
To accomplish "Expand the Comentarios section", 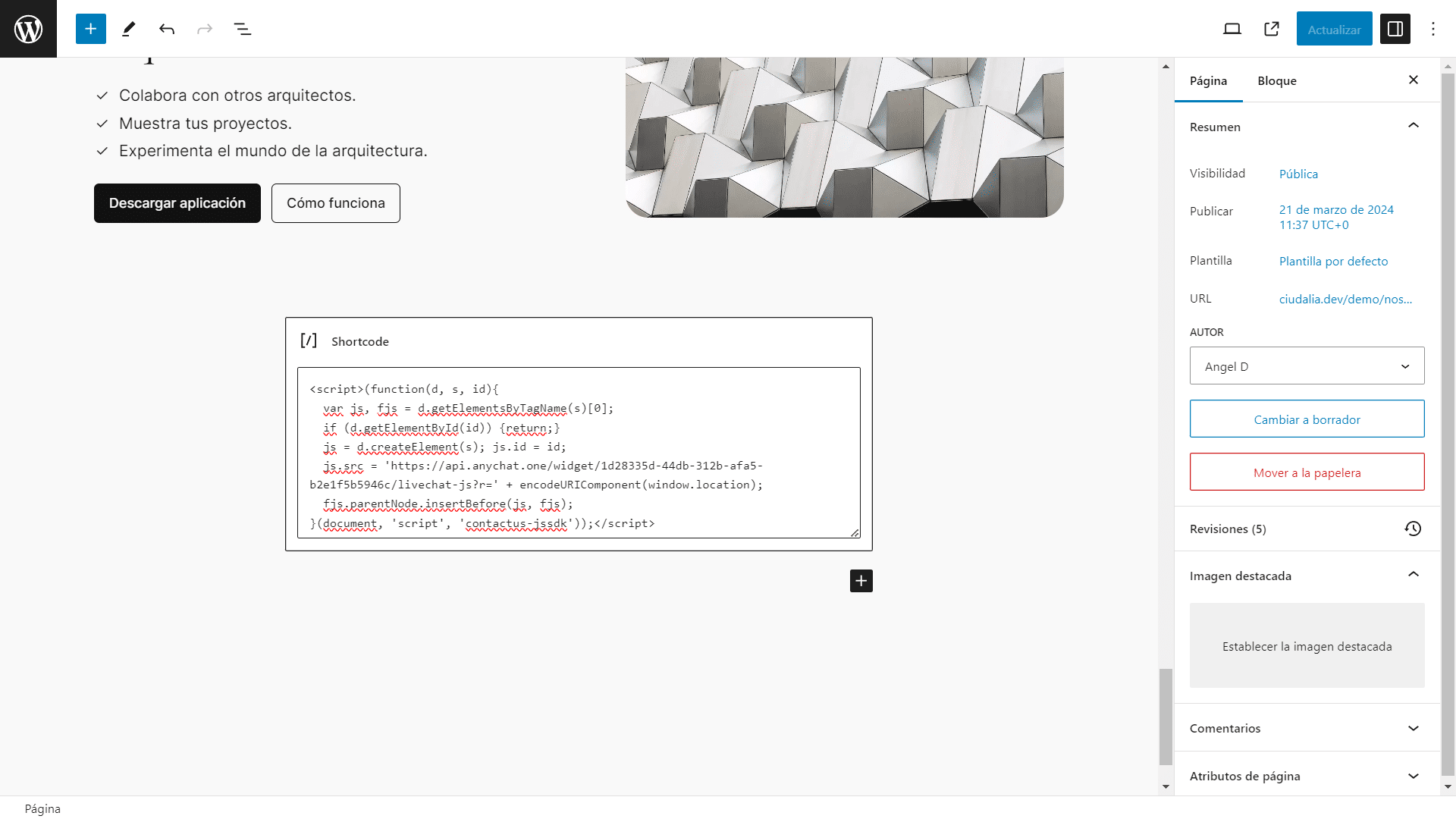I will coord(1414,728).
